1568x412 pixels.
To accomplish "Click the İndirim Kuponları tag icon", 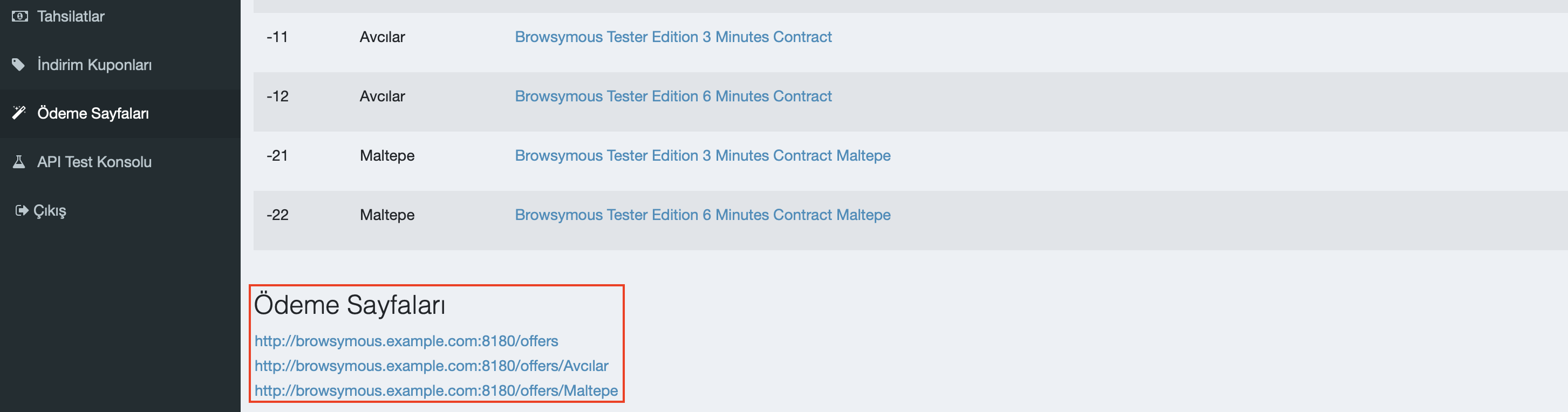I will (19, 65).
